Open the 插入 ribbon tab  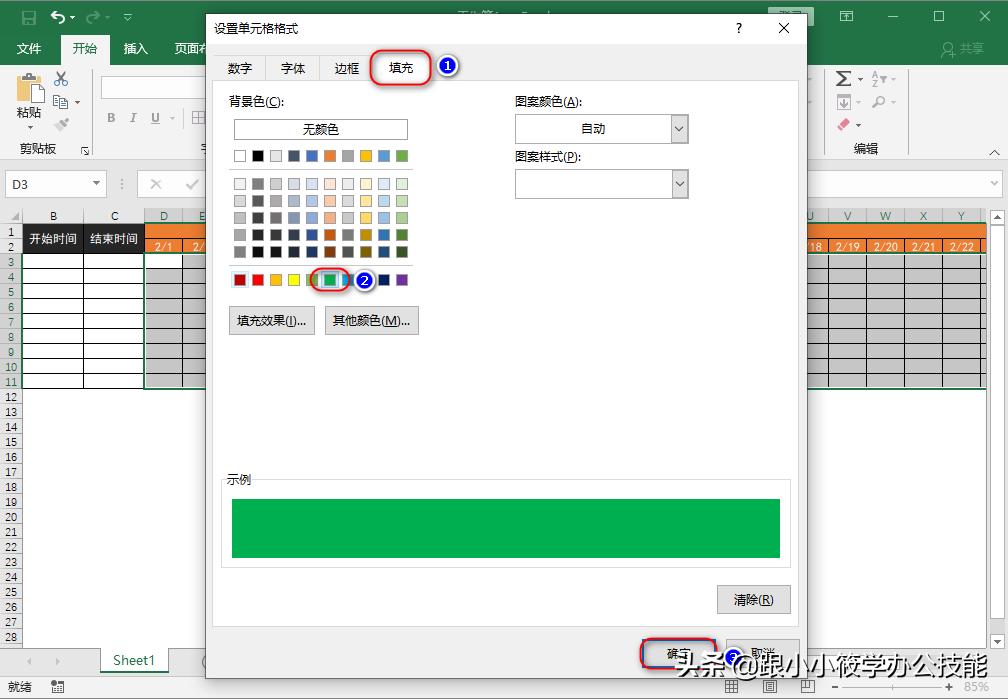tap(135, 48)
